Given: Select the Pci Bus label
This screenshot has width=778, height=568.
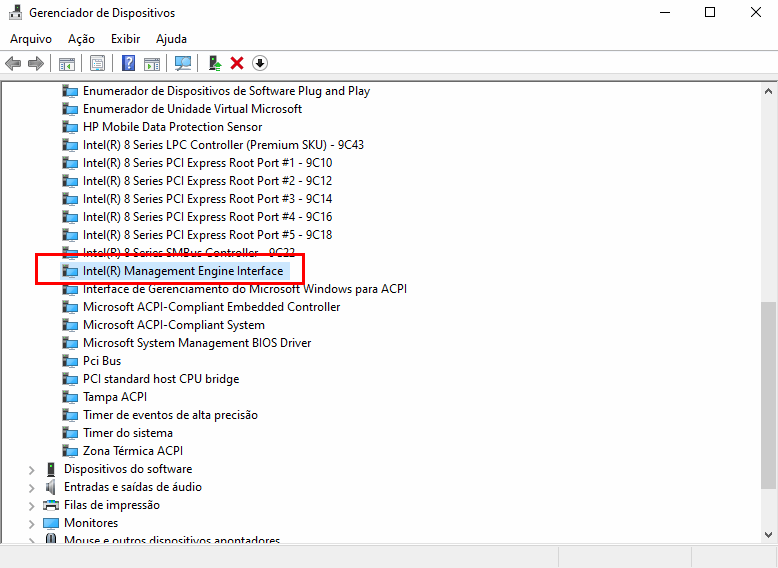Looking at the screenshot, I should 102,361.
